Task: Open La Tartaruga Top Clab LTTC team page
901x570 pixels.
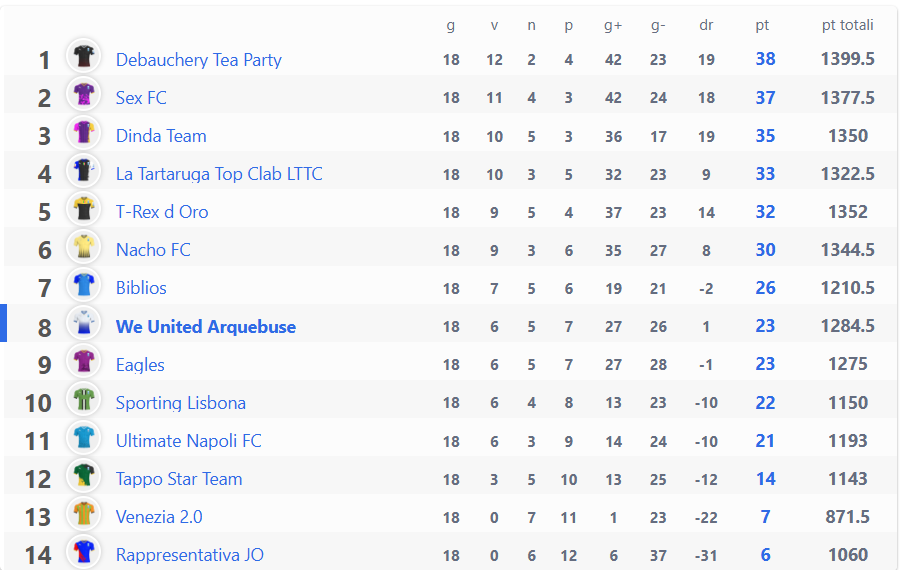Action: [219, 174]
